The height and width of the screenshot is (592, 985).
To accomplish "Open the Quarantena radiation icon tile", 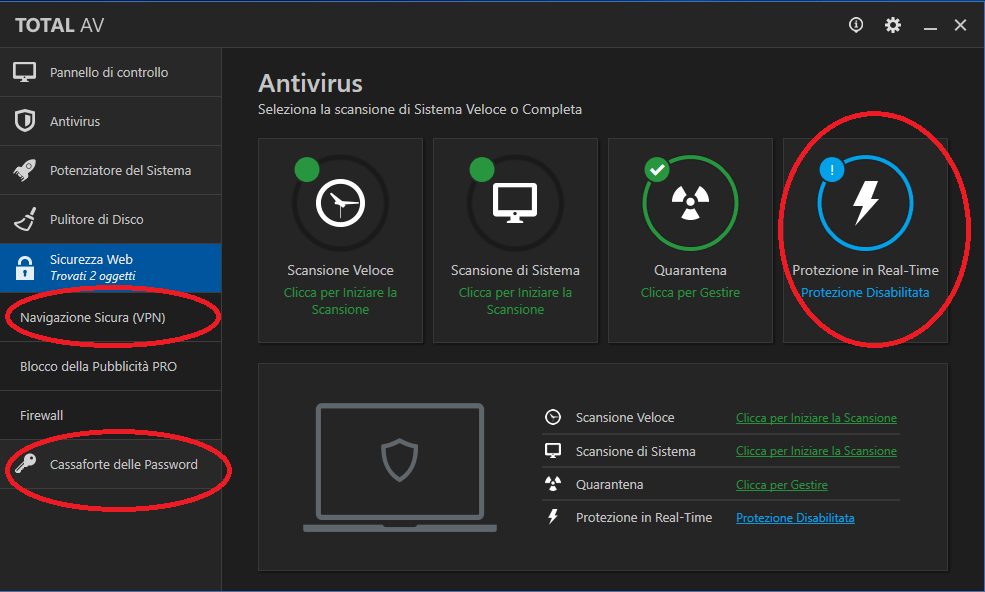I will (x=690, y=203).
